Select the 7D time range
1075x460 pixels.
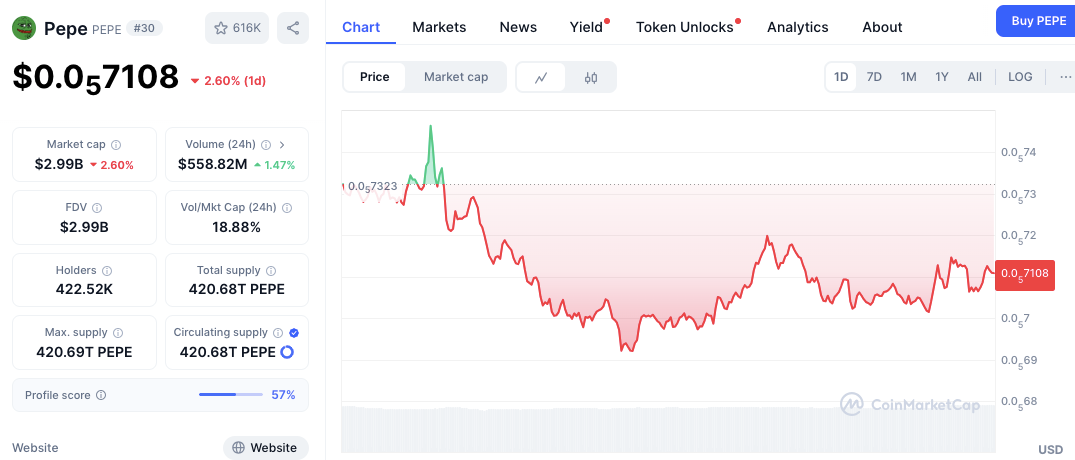click(874, 77)
